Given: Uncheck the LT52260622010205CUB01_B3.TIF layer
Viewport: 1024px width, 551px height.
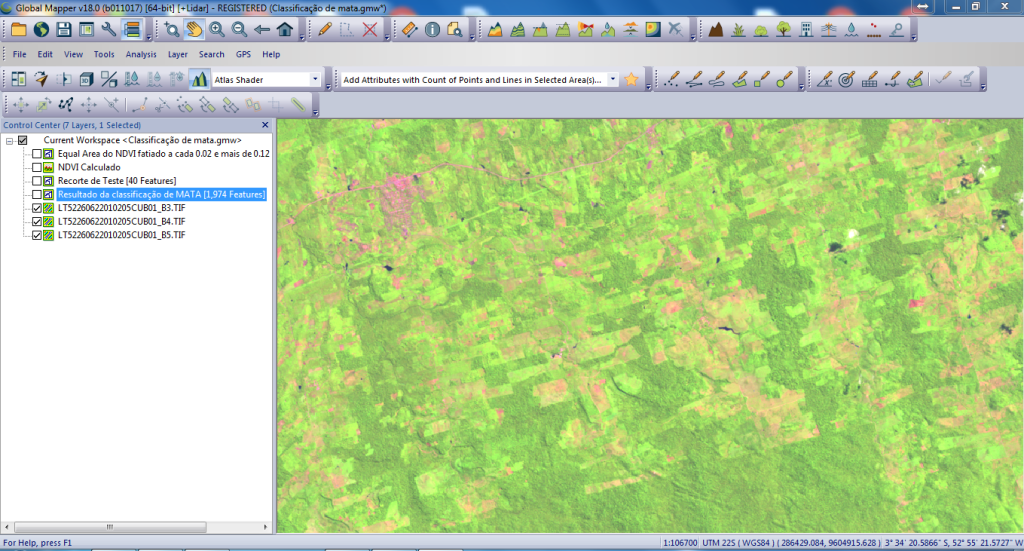Looking at the screenshot, I should click(x=37, y=208).
